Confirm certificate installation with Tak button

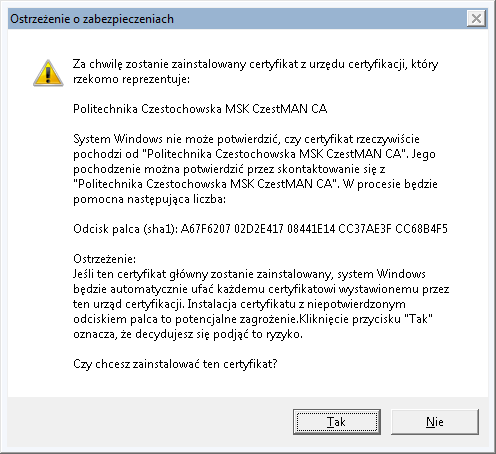[337, 422]
